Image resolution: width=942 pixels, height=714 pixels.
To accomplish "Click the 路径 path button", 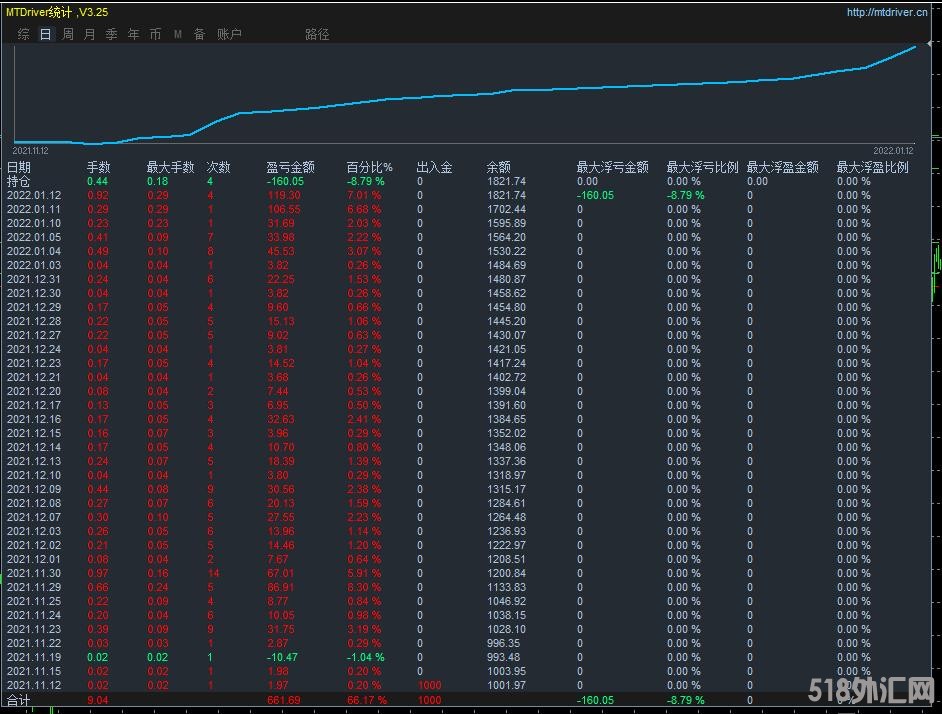I will coord(317,34).
